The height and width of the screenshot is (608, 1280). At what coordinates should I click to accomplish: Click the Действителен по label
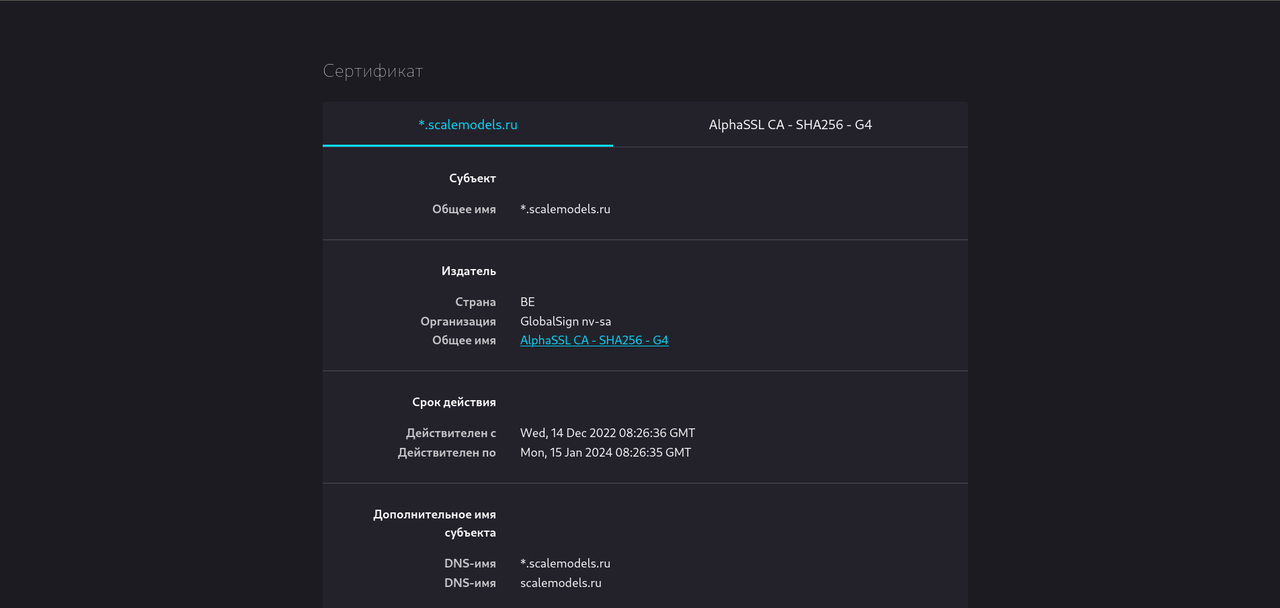click(x=447, y=452)
